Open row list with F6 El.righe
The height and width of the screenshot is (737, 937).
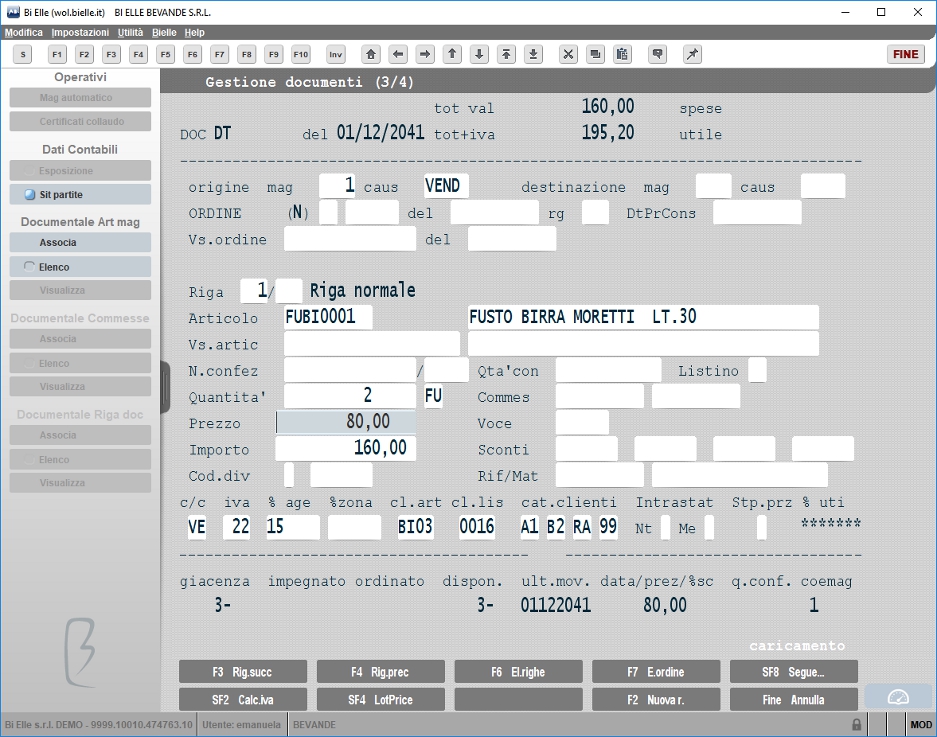point(518,672)
